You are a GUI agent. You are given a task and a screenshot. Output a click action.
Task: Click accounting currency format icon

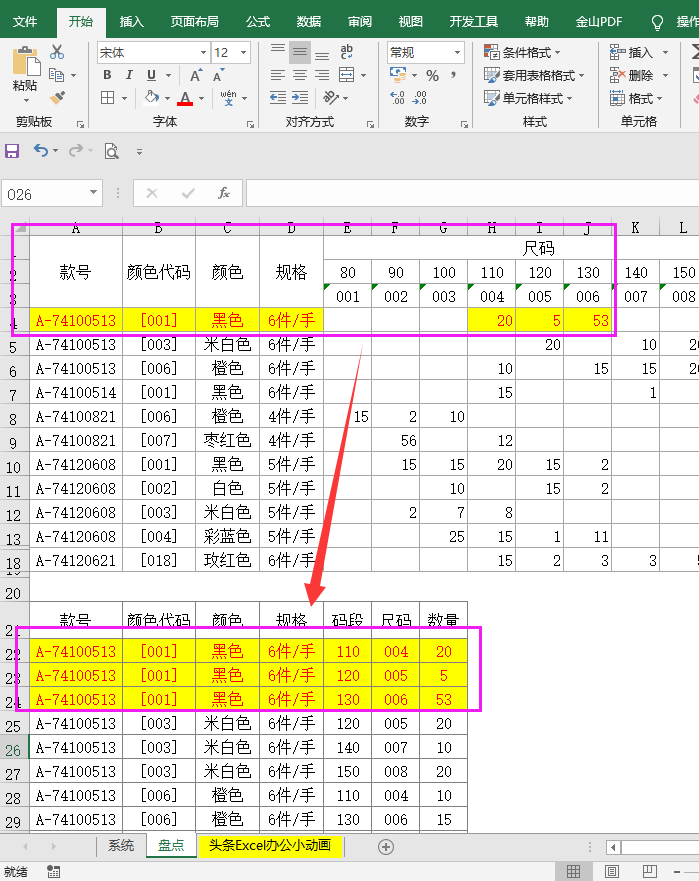[x=398, y=75]
